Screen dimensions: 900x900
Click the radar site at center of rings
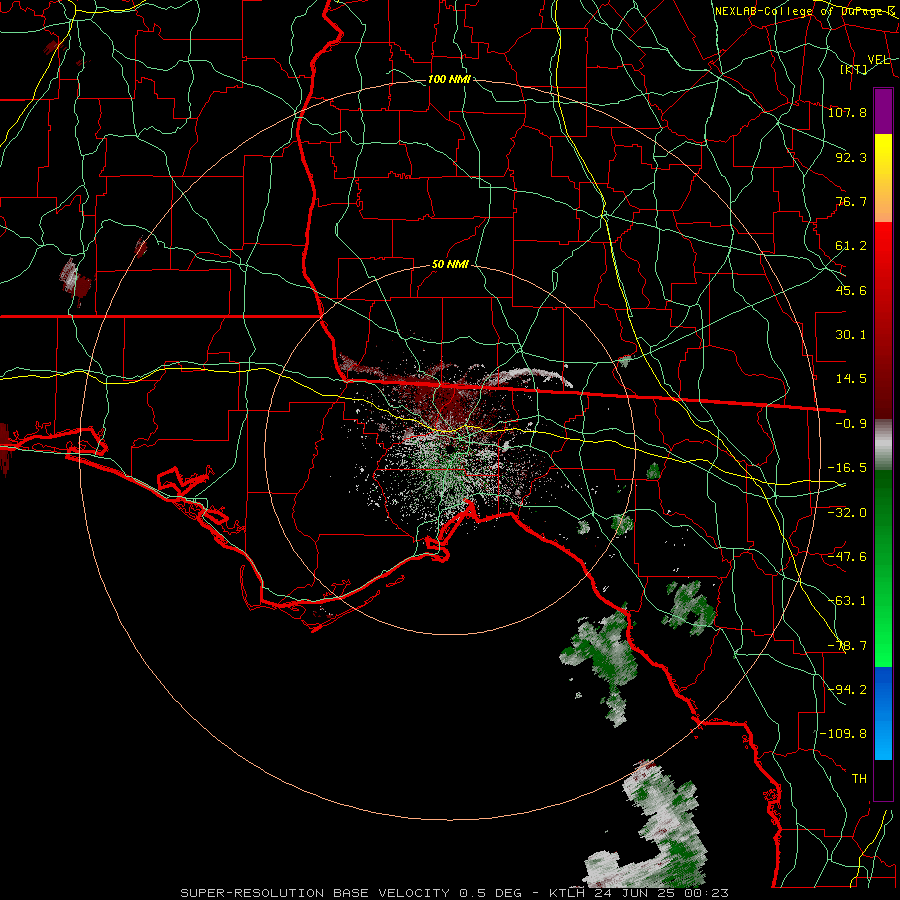click(x=451, y=449)
